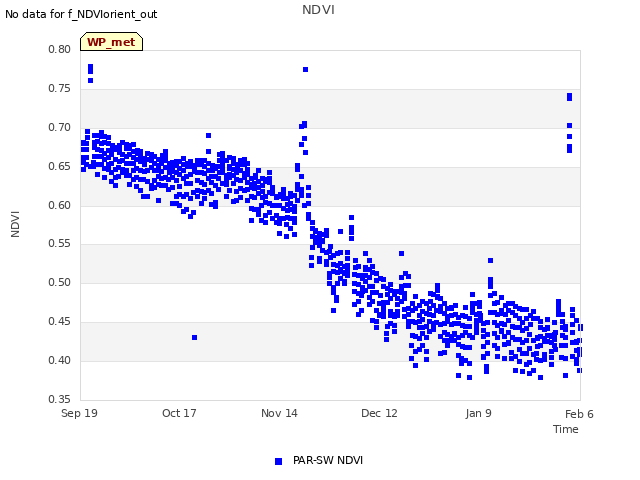Image resolution: width=640 pixels, height=480 pixels.
Task: Click the Time axis label
Action: point(566,429)
